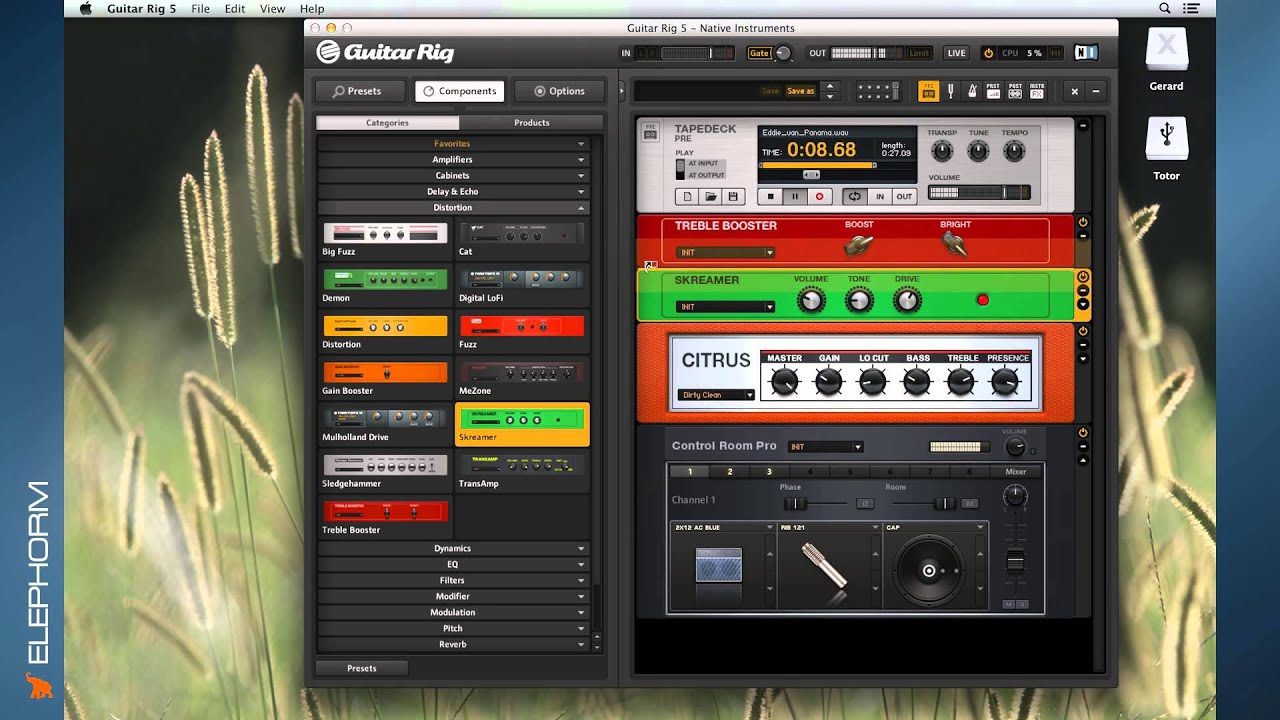Show the preset volume PRST icon
The image size is (1280, 720).
point(993,91)
